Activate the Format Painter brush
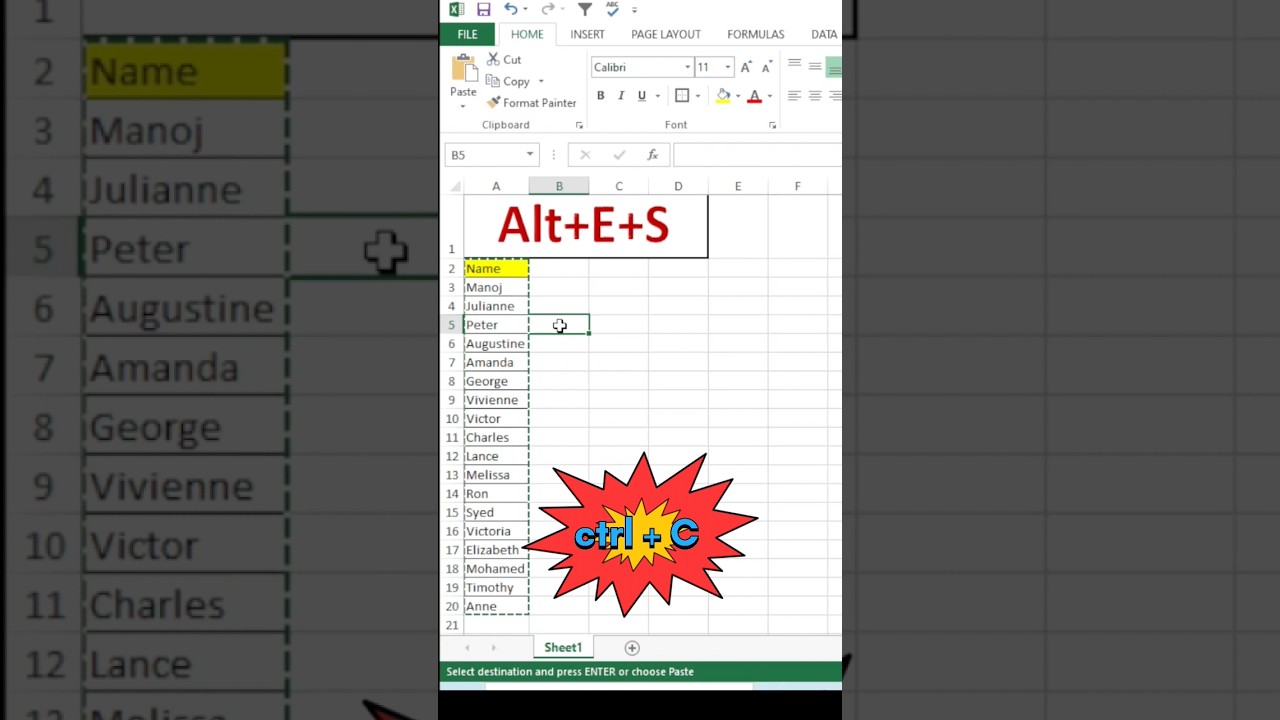Image resolution: width=1280 pixels, height=720 pixels. point(531,103)
